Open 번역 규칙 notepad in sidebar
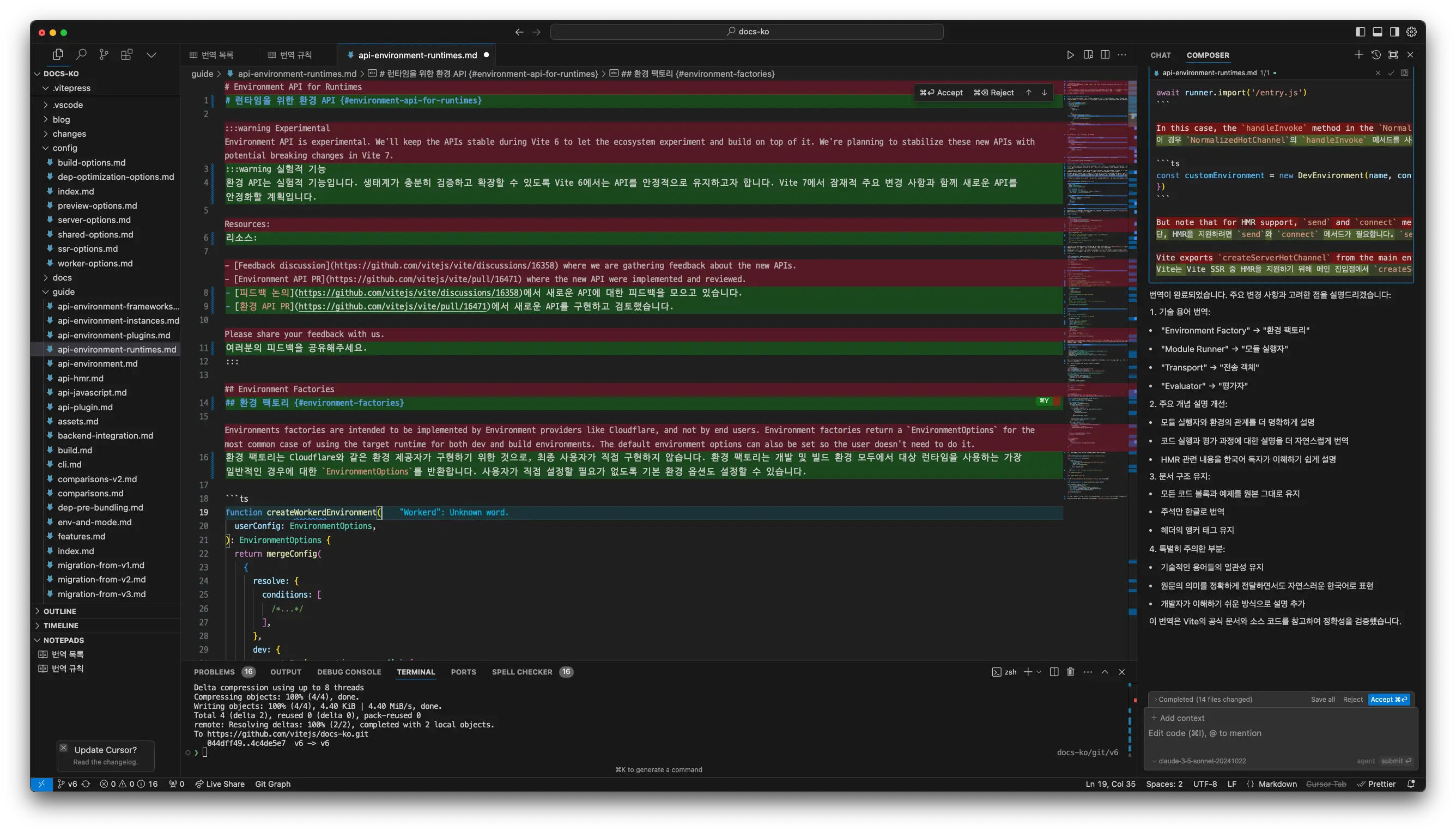Viewport: 1456px width, 832px height. [x=68, y=669]
